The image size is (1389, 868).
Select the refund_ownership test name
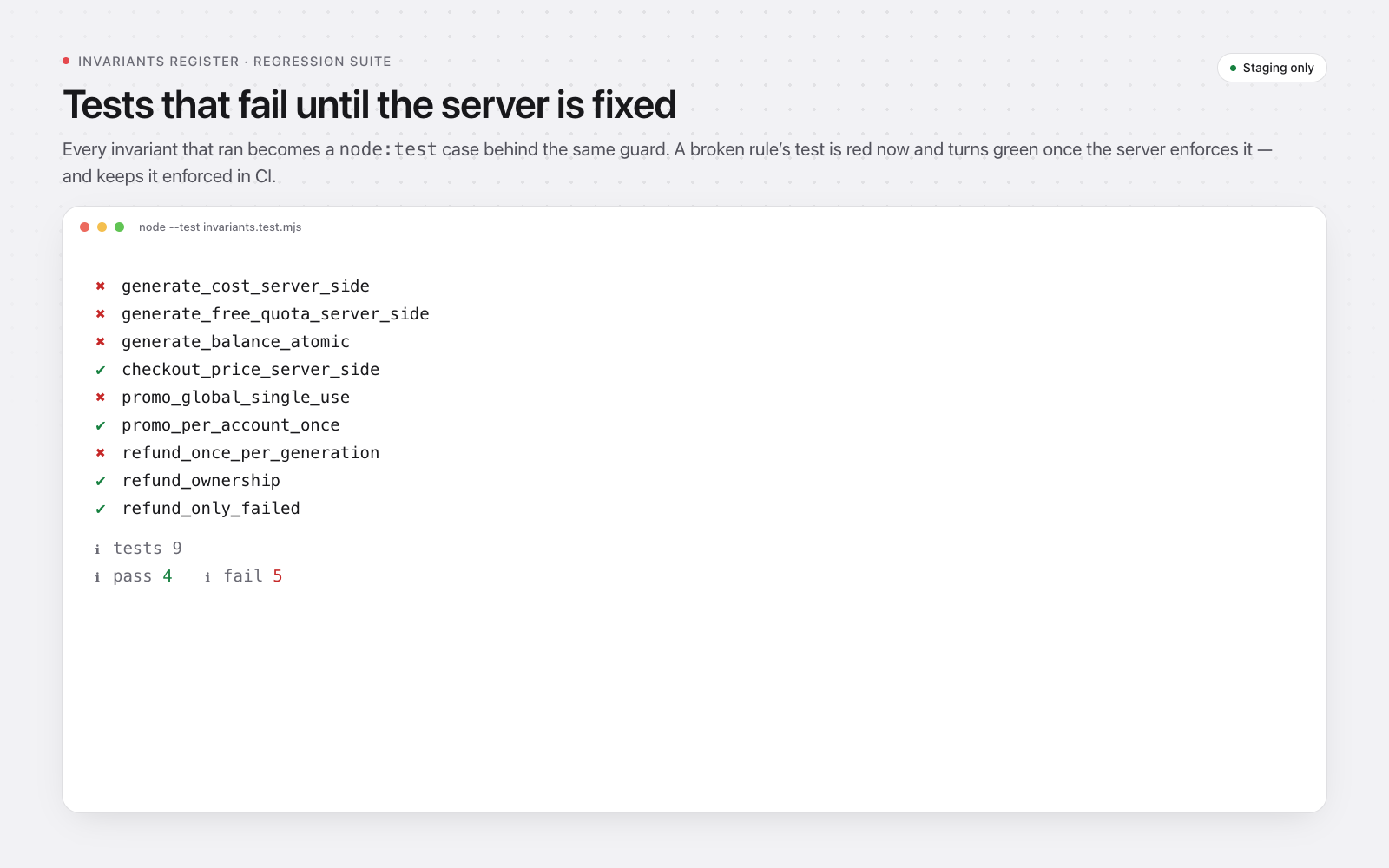tap(201, 481)
